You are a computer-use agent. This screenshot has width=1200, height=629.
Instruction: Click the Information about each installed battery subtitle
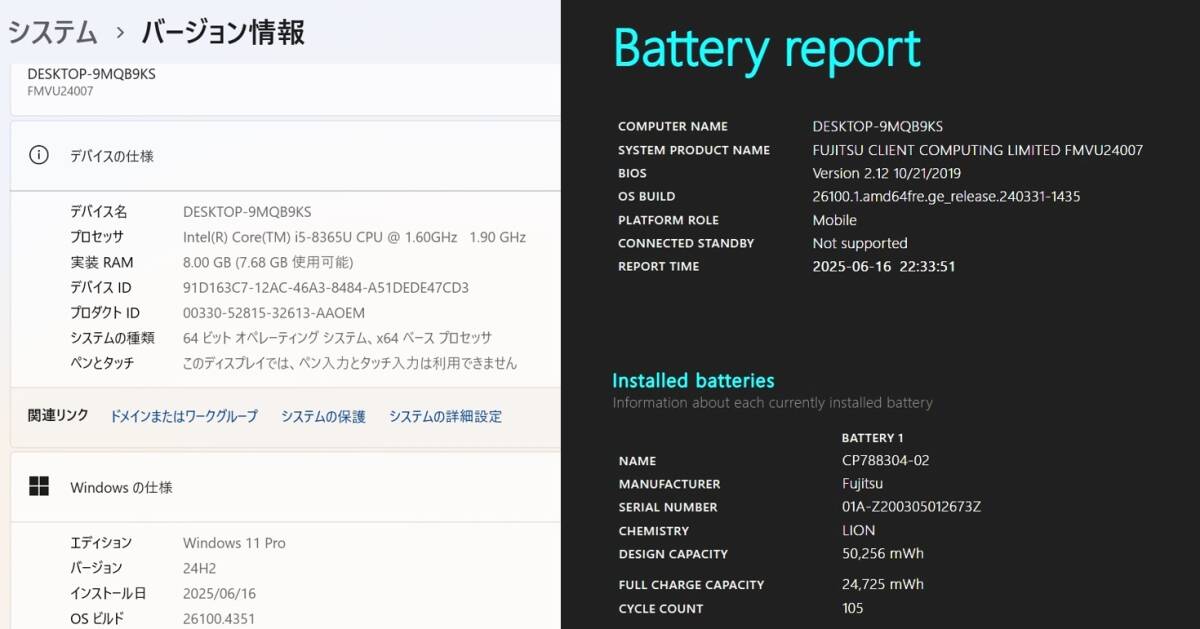[772, 403]
